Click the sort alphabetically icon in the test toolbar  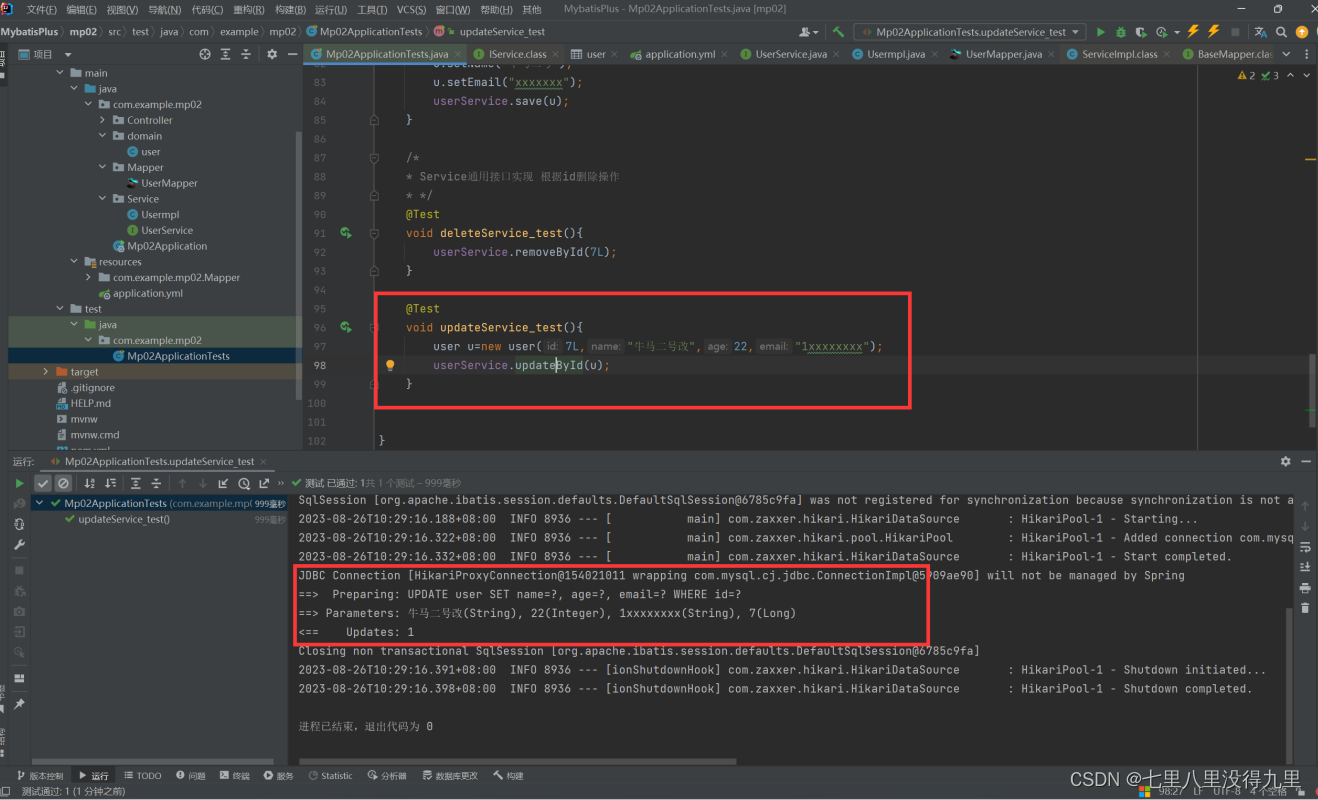click(x=89, y=483)
